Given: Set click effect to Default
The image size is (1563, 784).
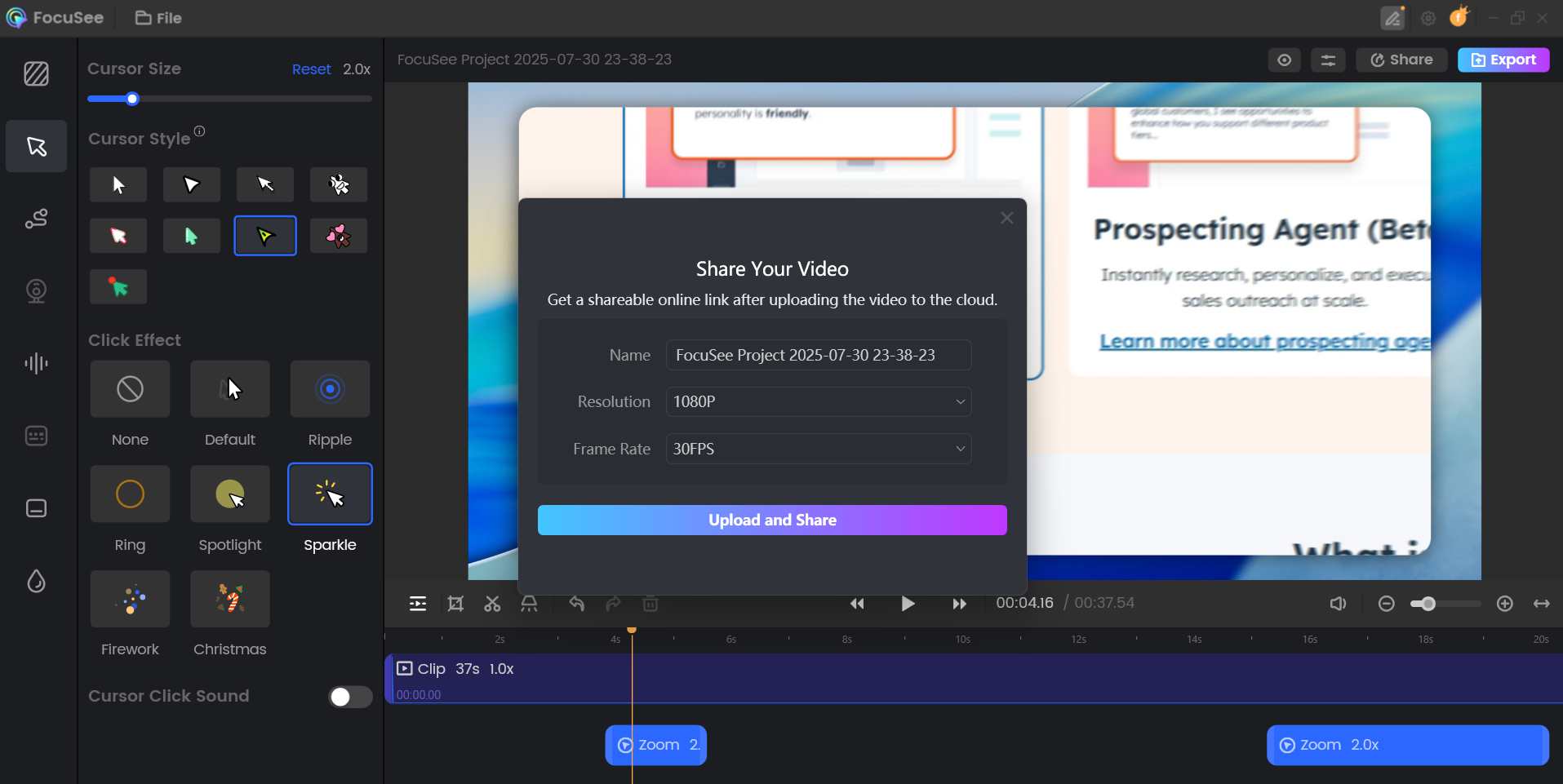Looking at the screenshot, I should 230,389.
